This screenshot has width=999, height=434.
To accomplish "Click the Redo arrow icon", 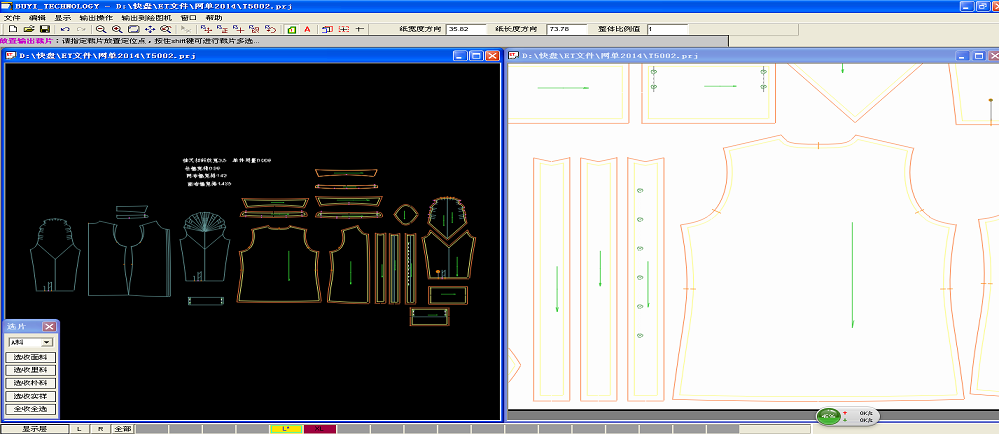I will 81,29.
